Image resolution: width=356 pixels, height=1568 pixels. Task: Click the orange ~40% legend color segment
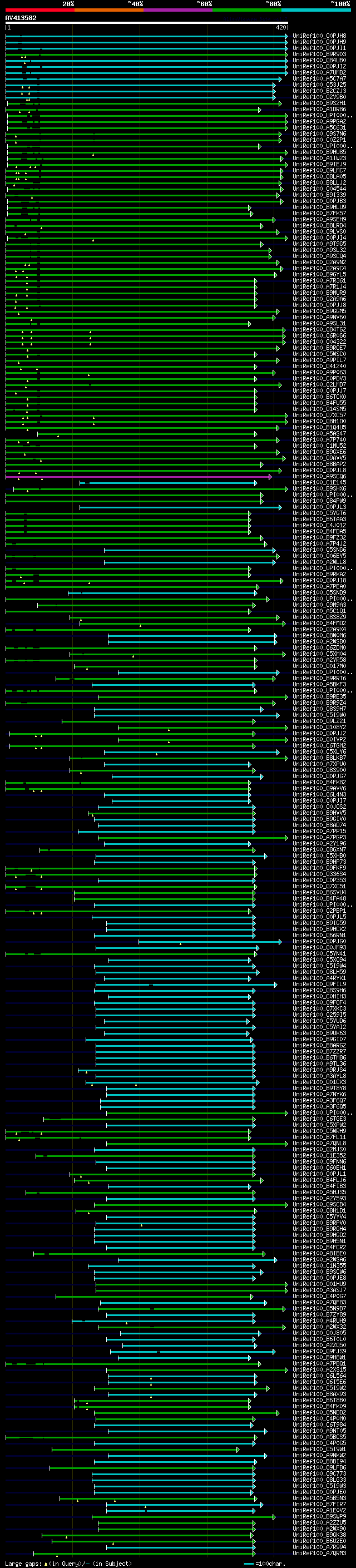(109, 10)
